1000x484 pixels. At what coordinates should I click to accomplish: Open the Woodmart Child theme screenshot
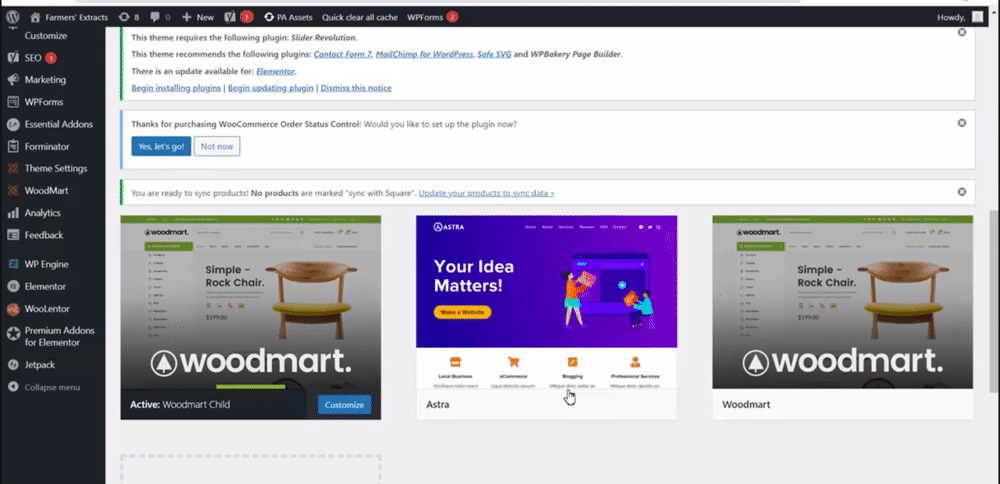tap(251, 302)
